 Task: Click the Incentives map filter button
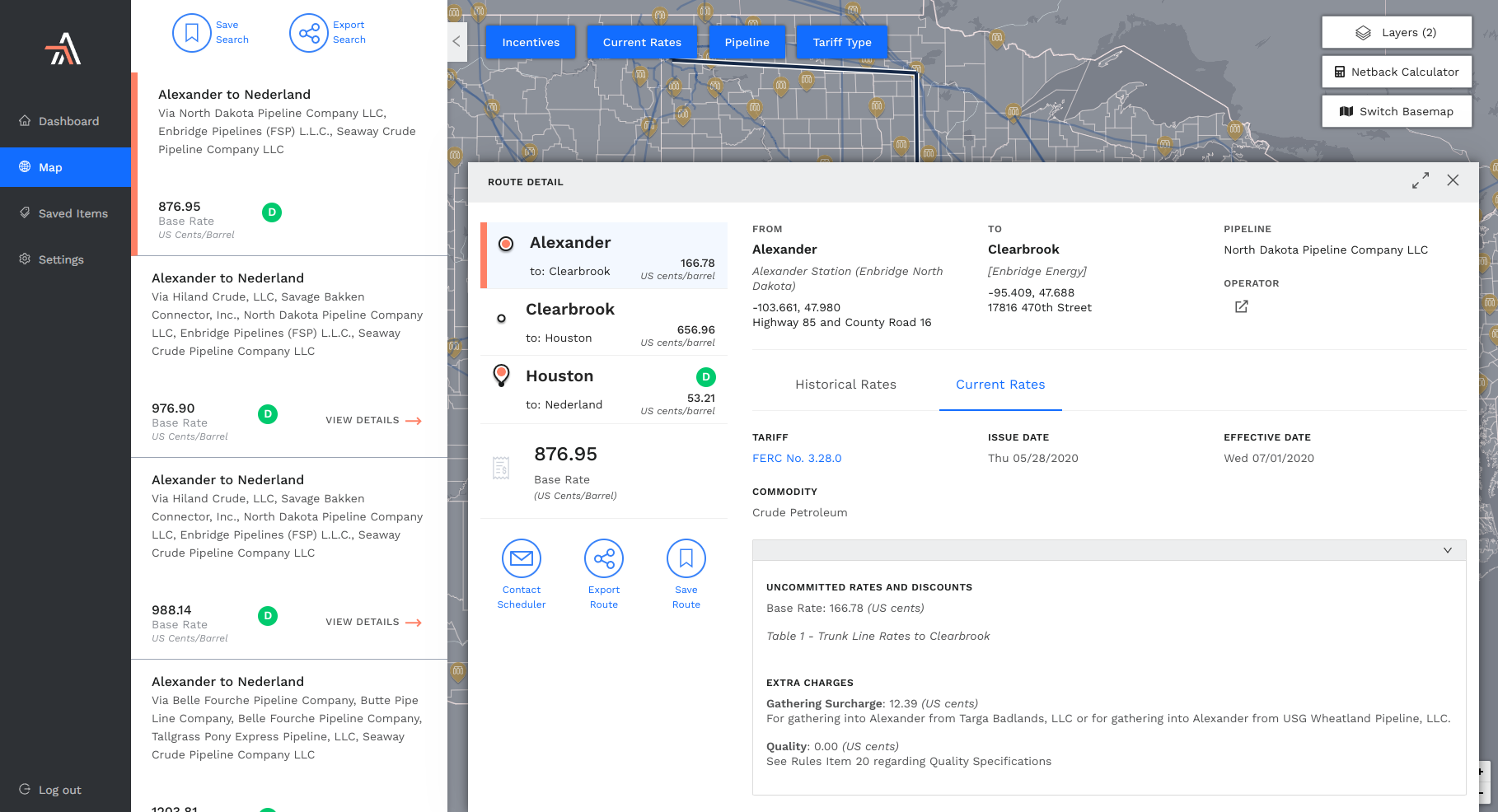[531, 42]
